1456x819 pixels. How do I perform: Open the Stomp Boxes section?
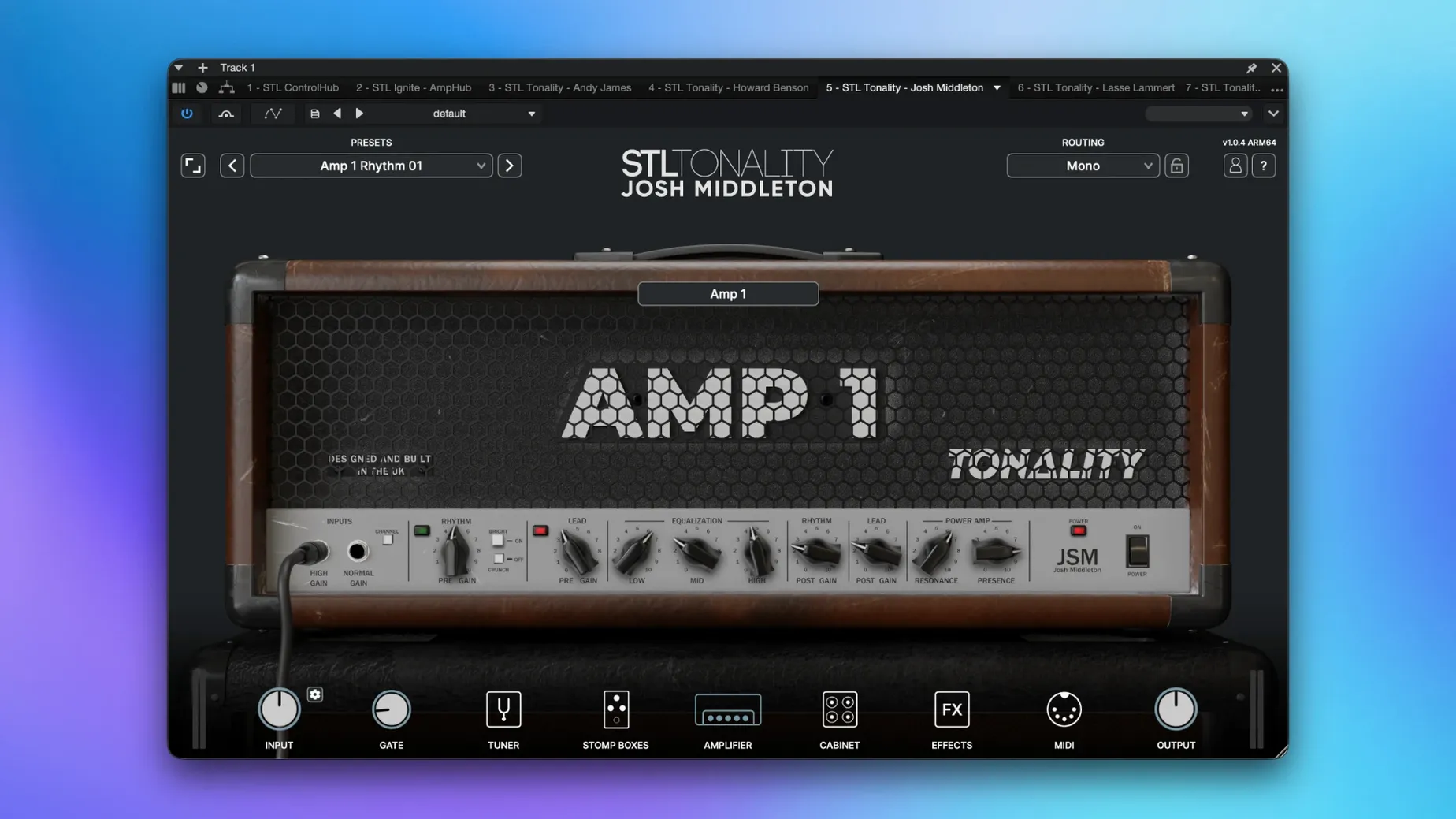pos(615,709)
